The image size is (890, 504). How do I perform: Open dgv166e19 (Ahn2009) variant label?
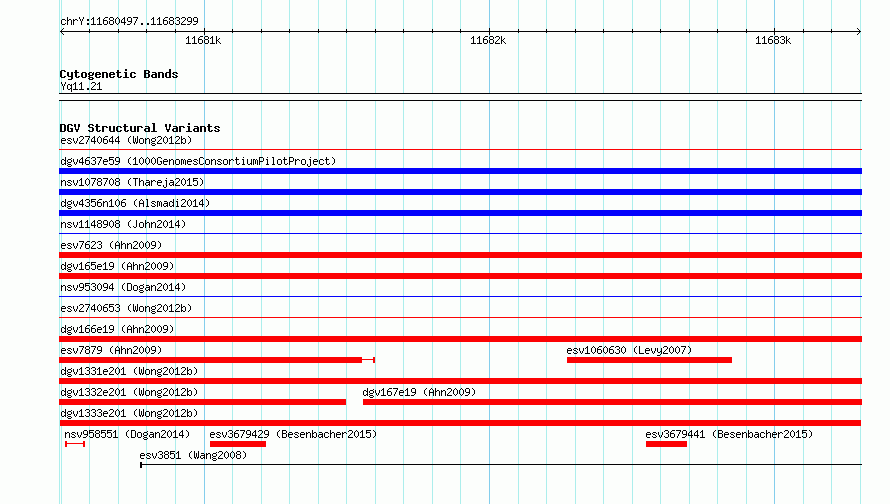pos(117,329)
